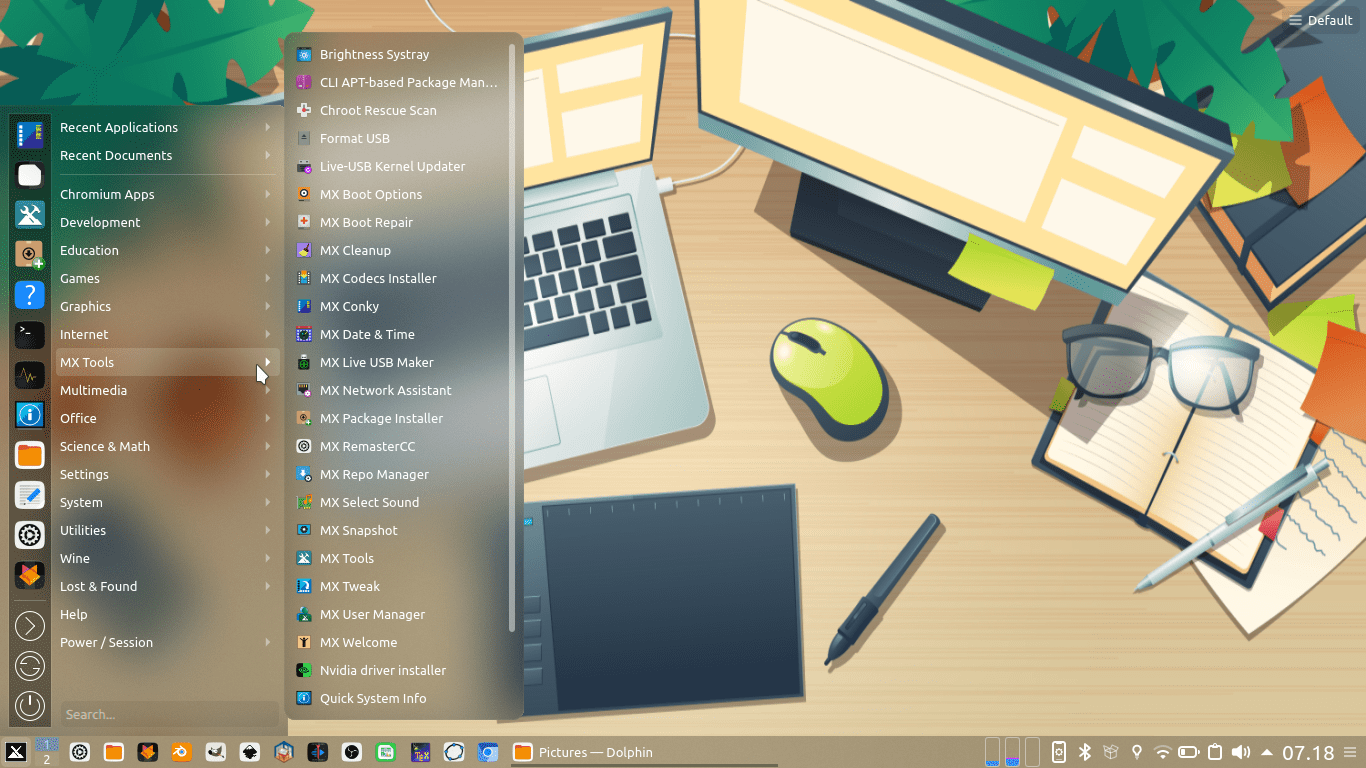The image size is (1366, 768).
Task: Launch the system monitor favorite in sidebar
Action: click(30, 376)
